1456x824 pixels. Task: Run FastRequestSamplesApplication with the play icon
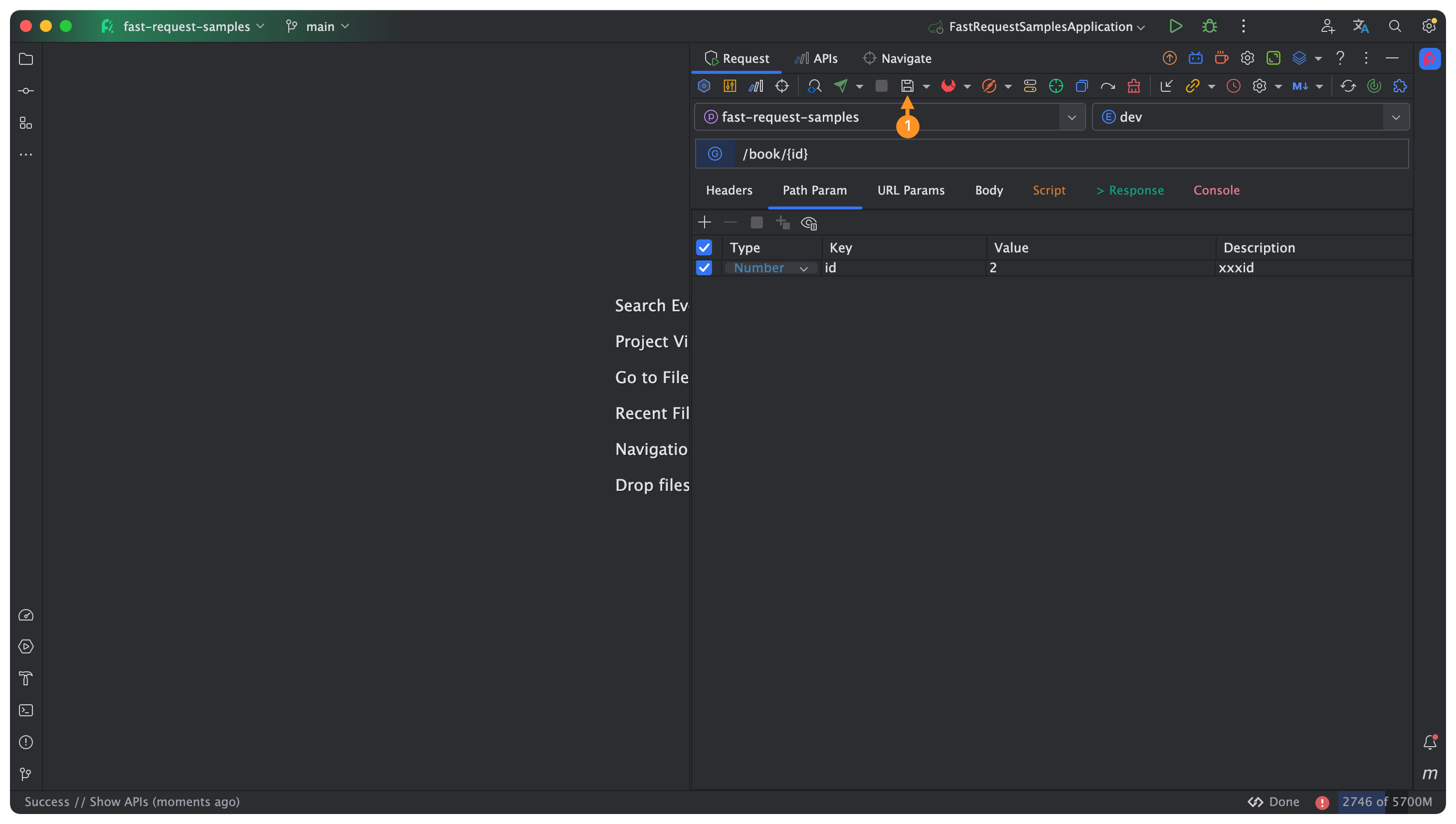1175,26
